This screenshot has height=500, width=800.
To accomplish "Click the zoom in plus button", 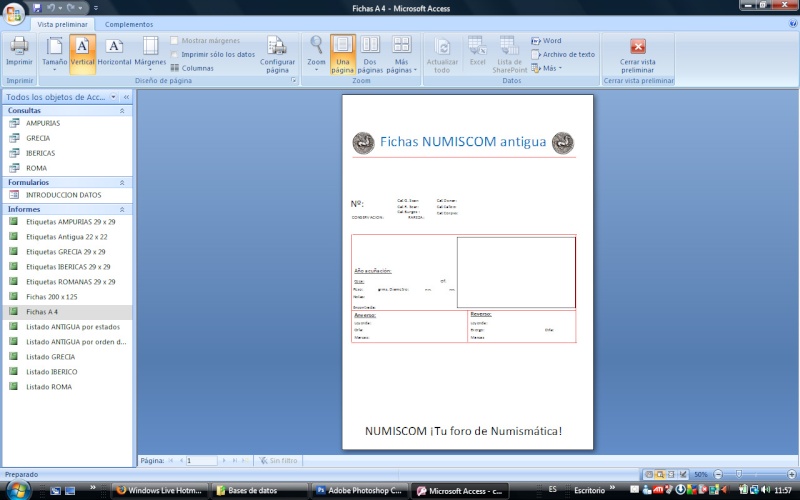I will (x=792, y=474).
